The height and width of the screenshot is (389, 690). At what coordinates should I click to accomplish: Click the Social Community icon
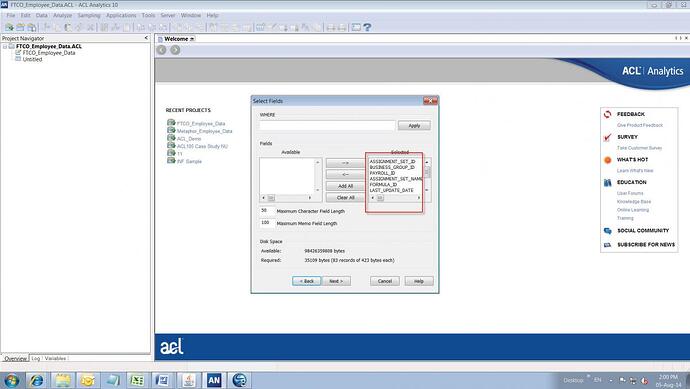[x=608, y=231]
